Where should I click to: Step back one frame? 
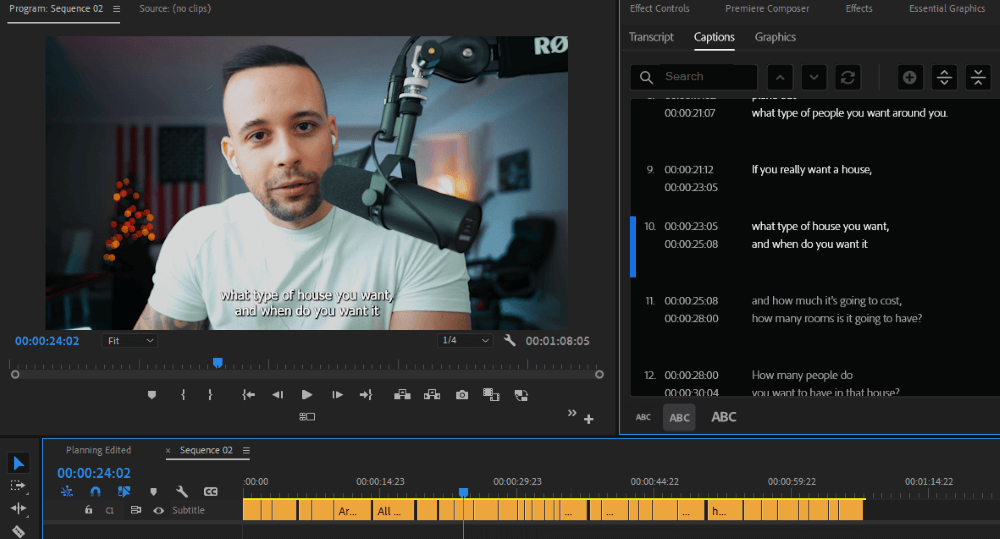[277, 395]
